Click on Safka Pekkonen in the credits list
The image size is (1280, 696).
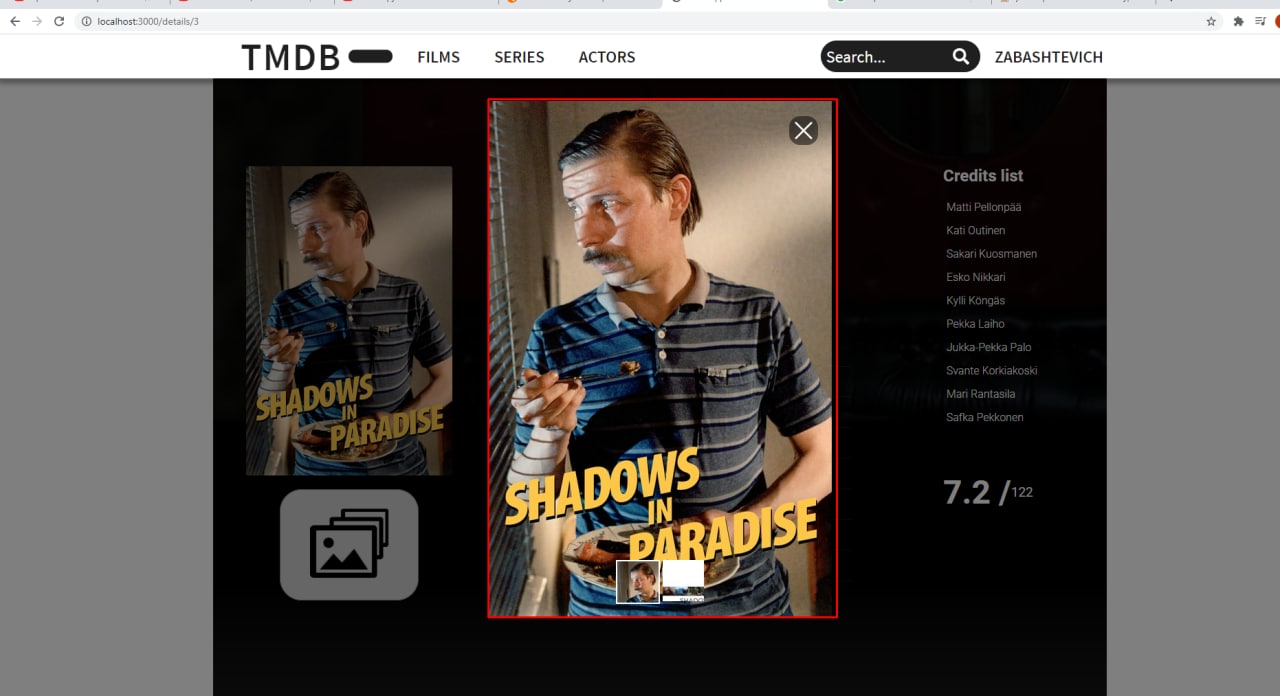click(x=984, y=417)
